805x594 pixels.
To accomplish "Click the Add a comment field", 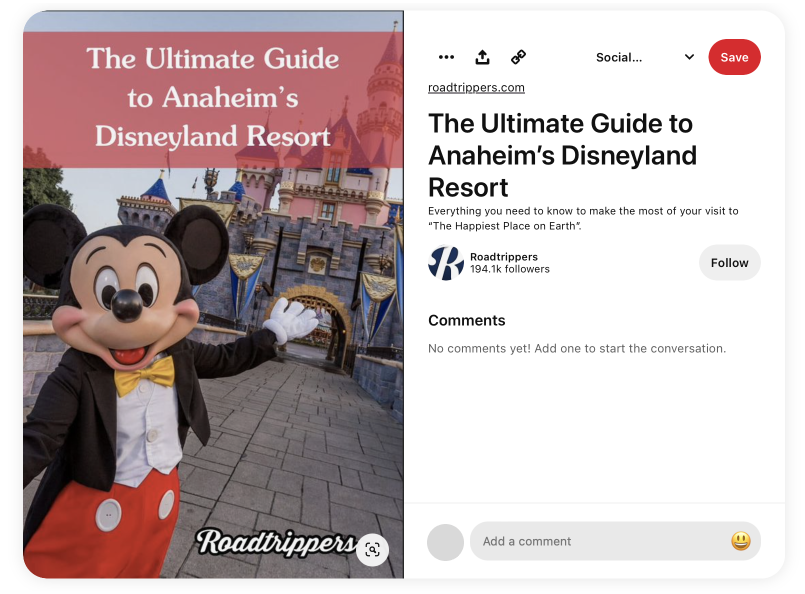I will coord(615,541).
